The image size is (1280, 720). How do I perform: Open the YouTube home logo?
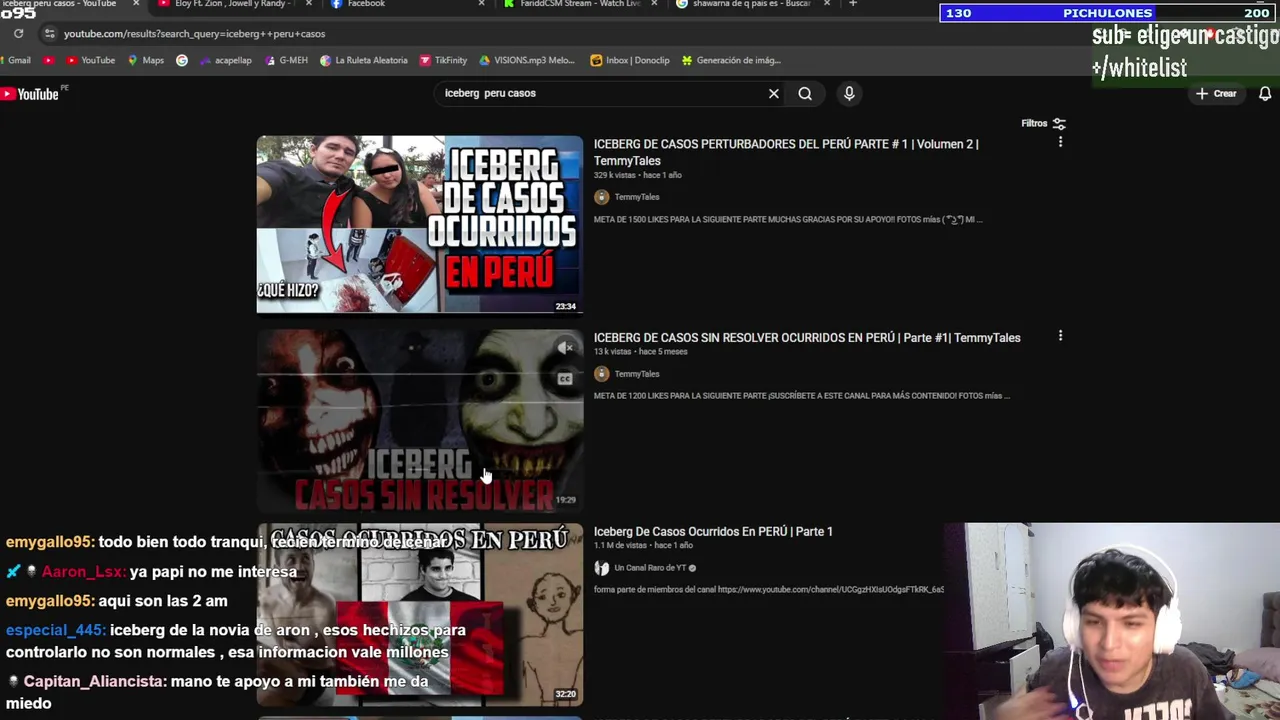(x=31, y=94)
